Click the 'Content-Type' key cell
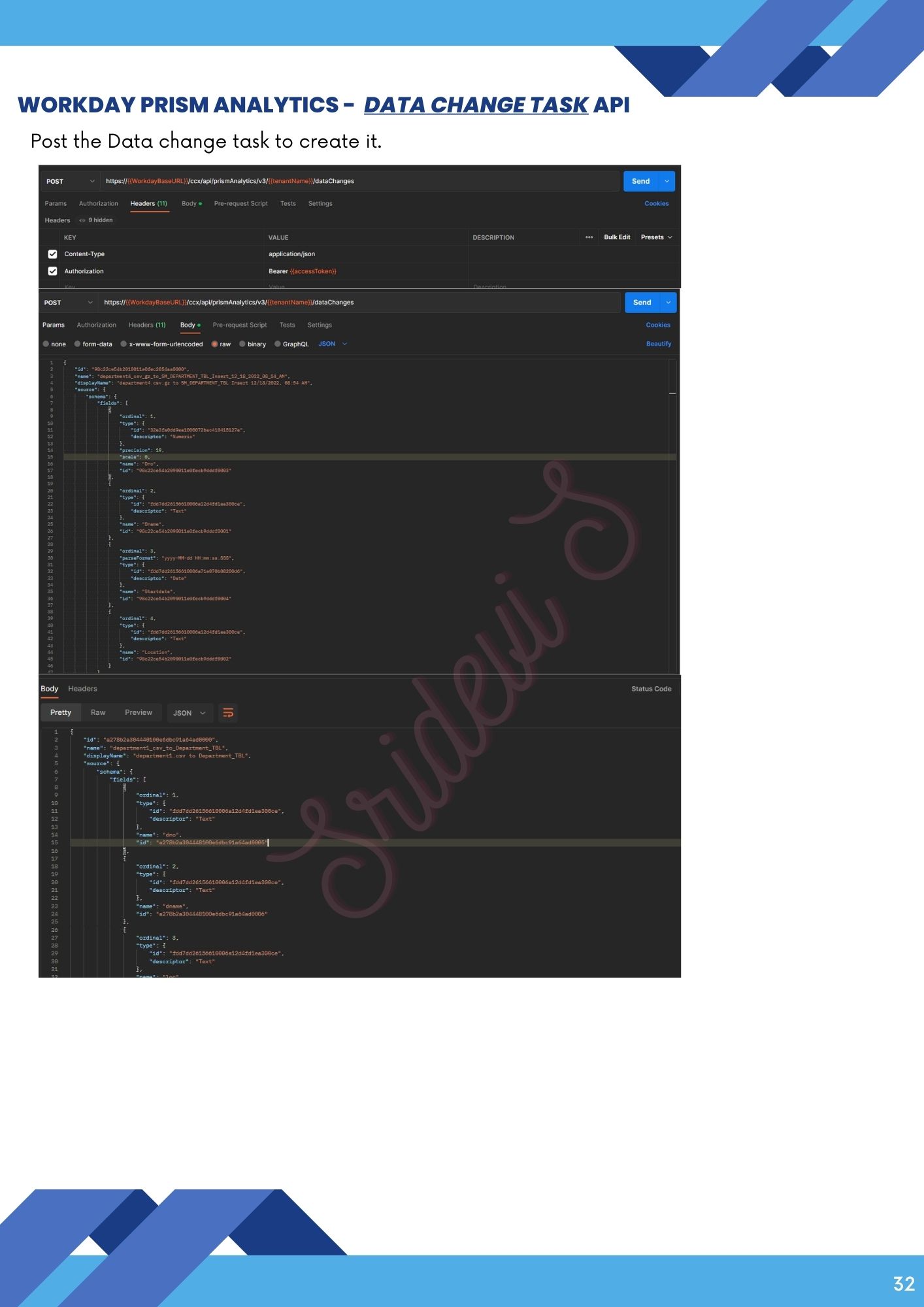The image size is (924, 1307). 162,254
